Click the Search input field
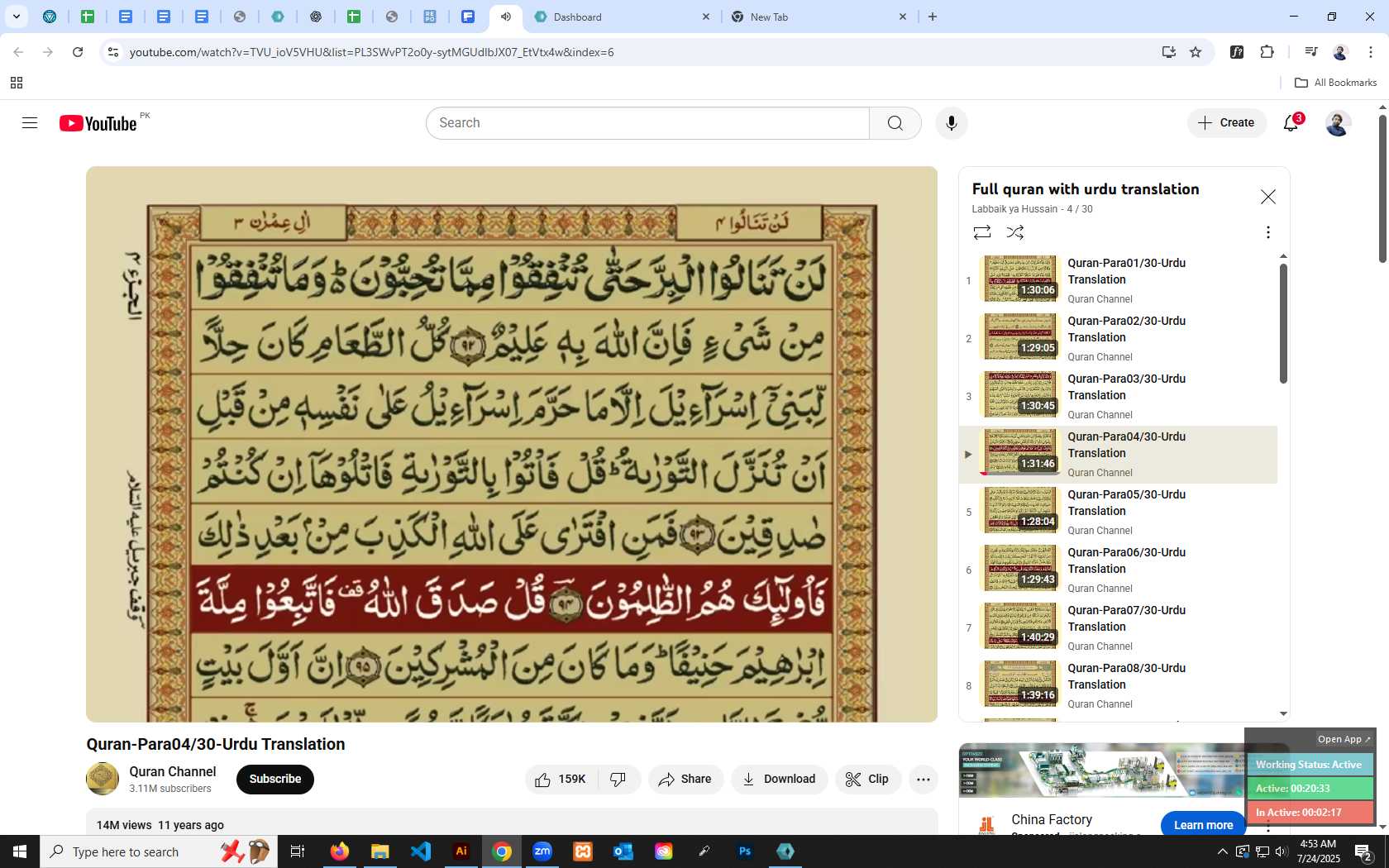 click(x=647, y=123)
